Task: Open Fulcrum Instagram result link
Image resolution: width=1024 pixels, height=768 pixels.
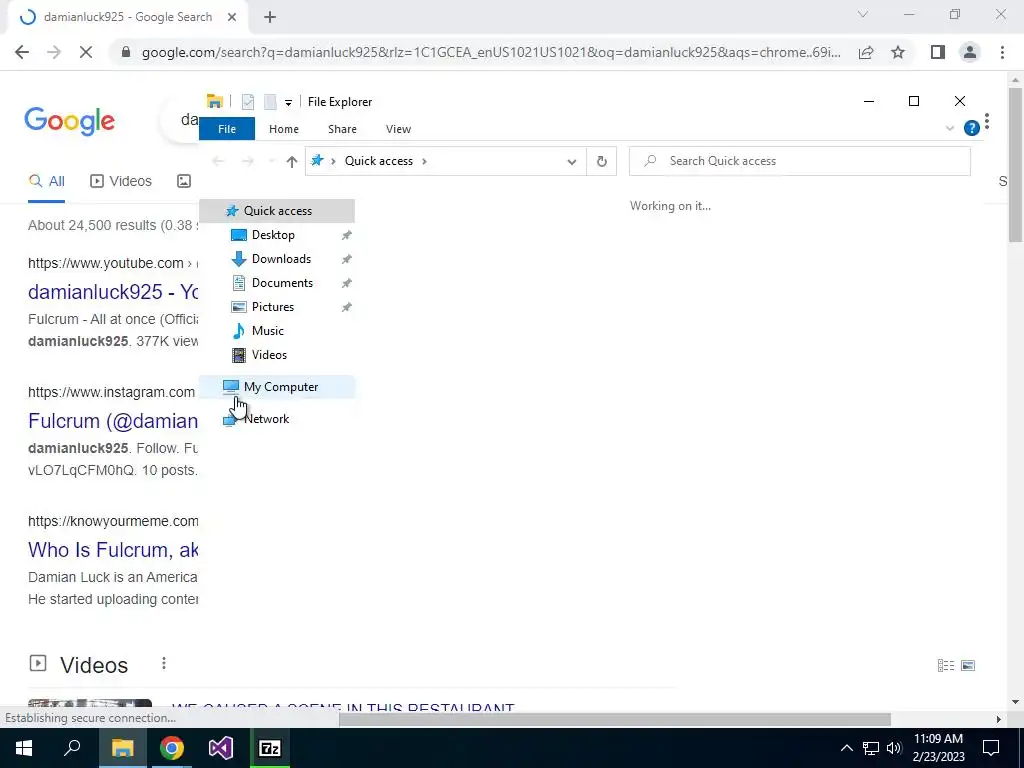Action: pyautogui.click(x=113, y=421)
